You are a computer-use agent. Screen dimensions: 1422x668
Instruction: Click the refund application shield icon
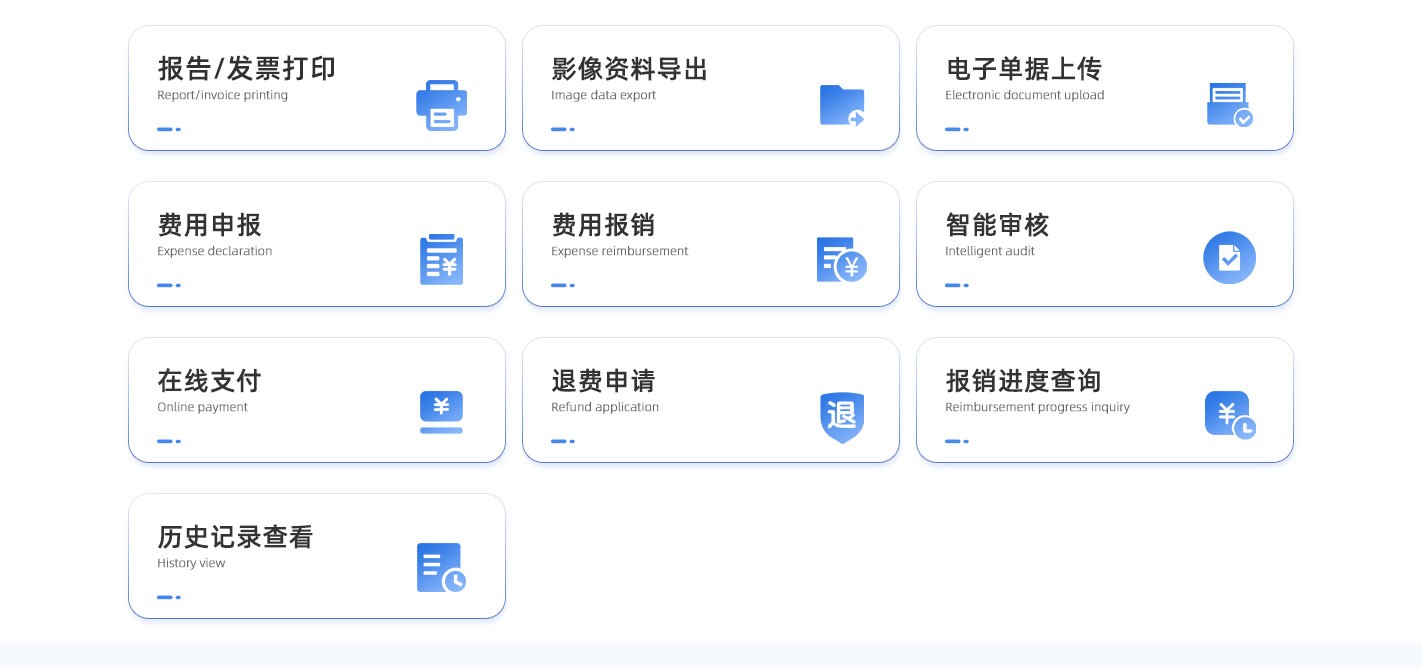click(x=842, y=416)
